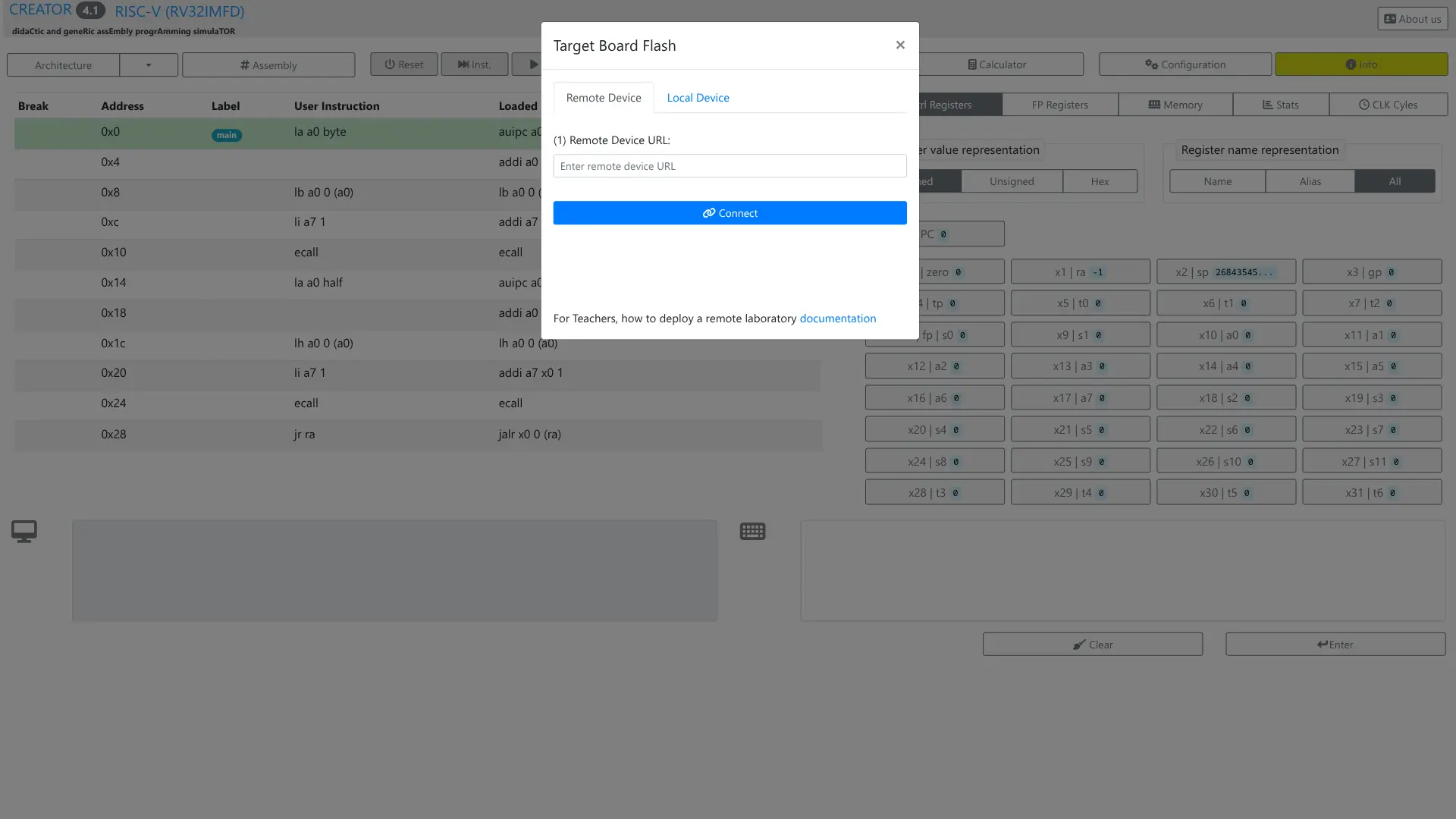Click the keyboard input icon
Screen dimensions: 1456x819
click(x=752, y=532)
